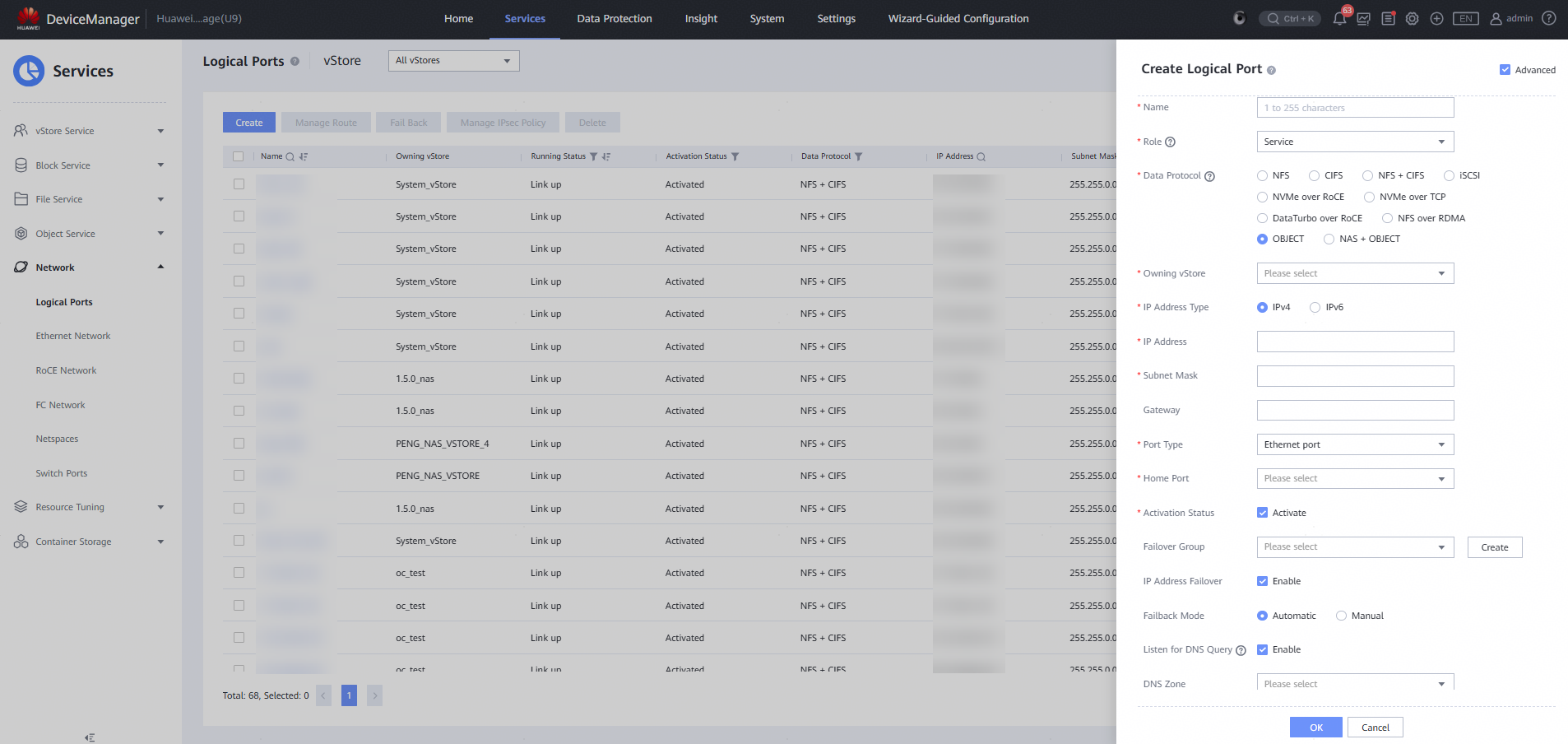
Task: Click the performance monitoring chart icon
Action: tap(1364, 19)
